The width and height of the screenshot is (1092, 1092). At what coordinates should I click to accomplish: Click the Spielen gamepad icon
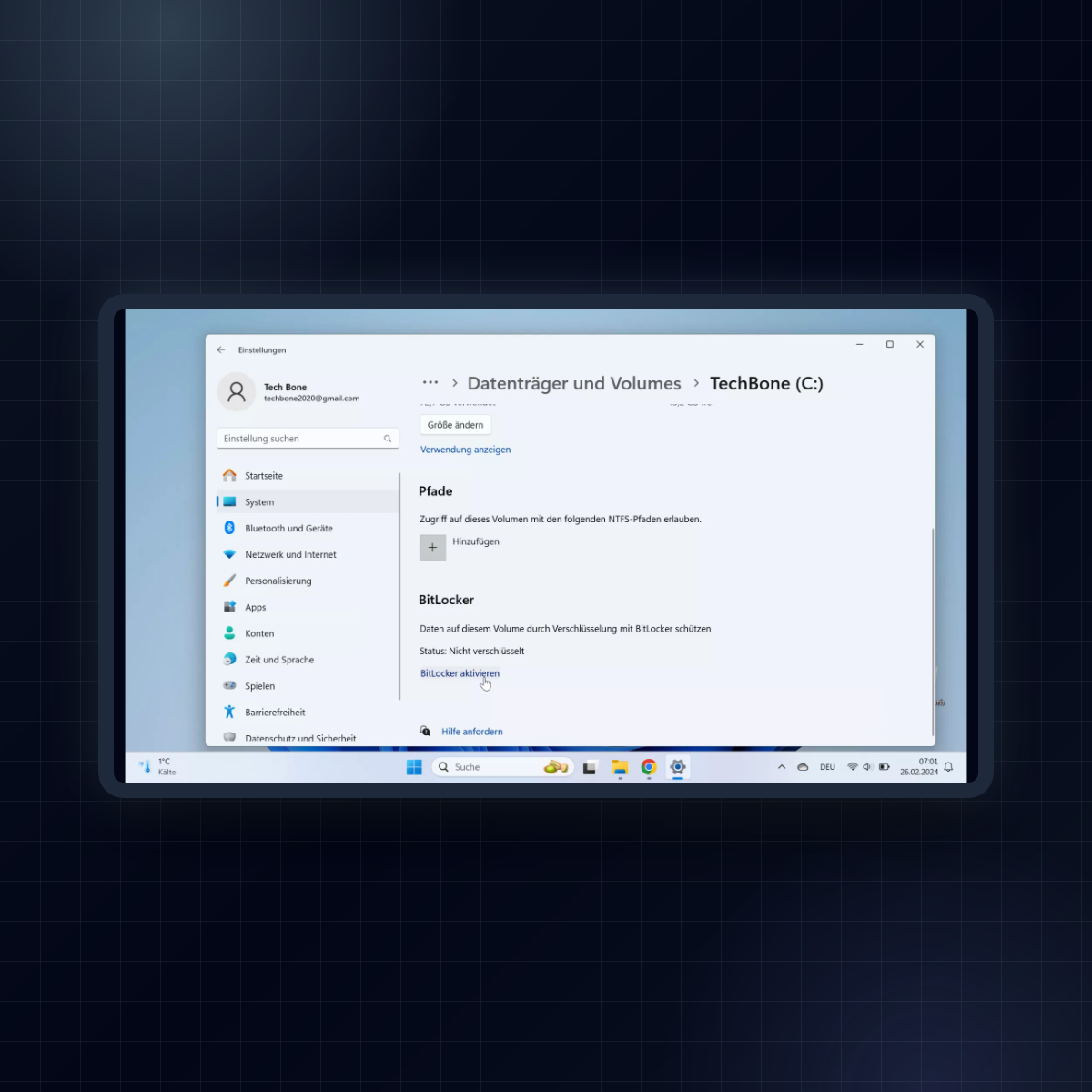click(x=229, y=687)
